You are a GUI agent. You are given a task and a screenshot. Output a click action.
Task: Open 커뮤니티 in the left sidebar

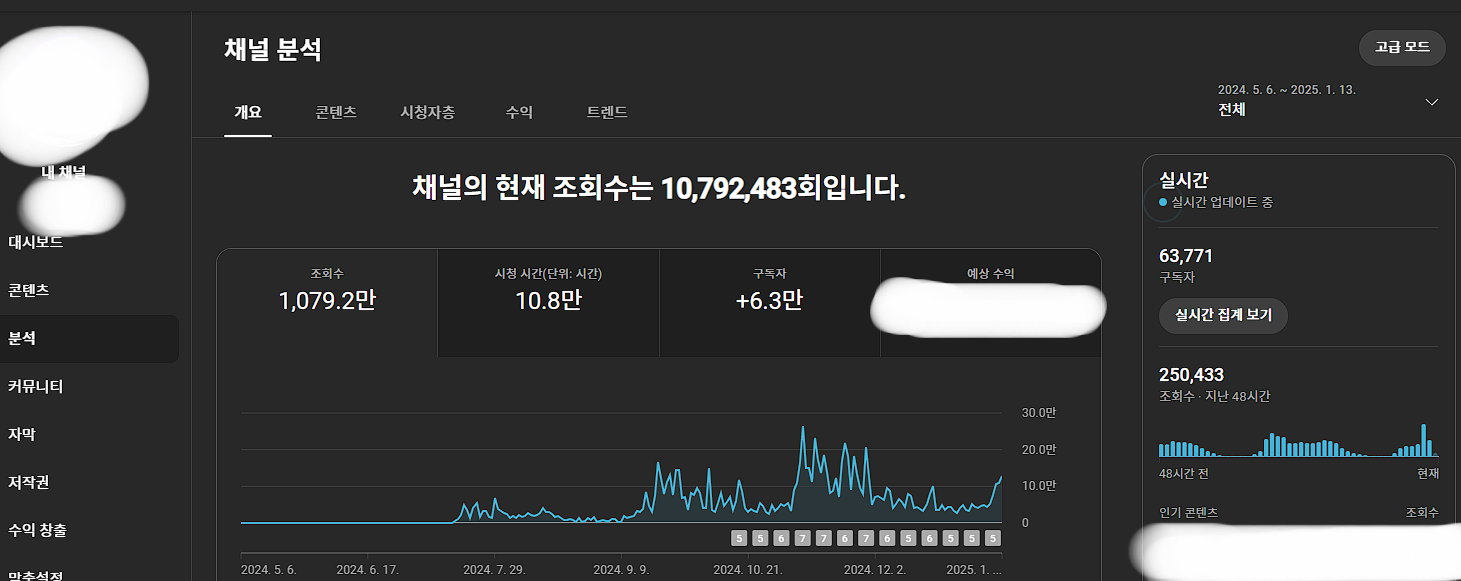click(36, 386)
